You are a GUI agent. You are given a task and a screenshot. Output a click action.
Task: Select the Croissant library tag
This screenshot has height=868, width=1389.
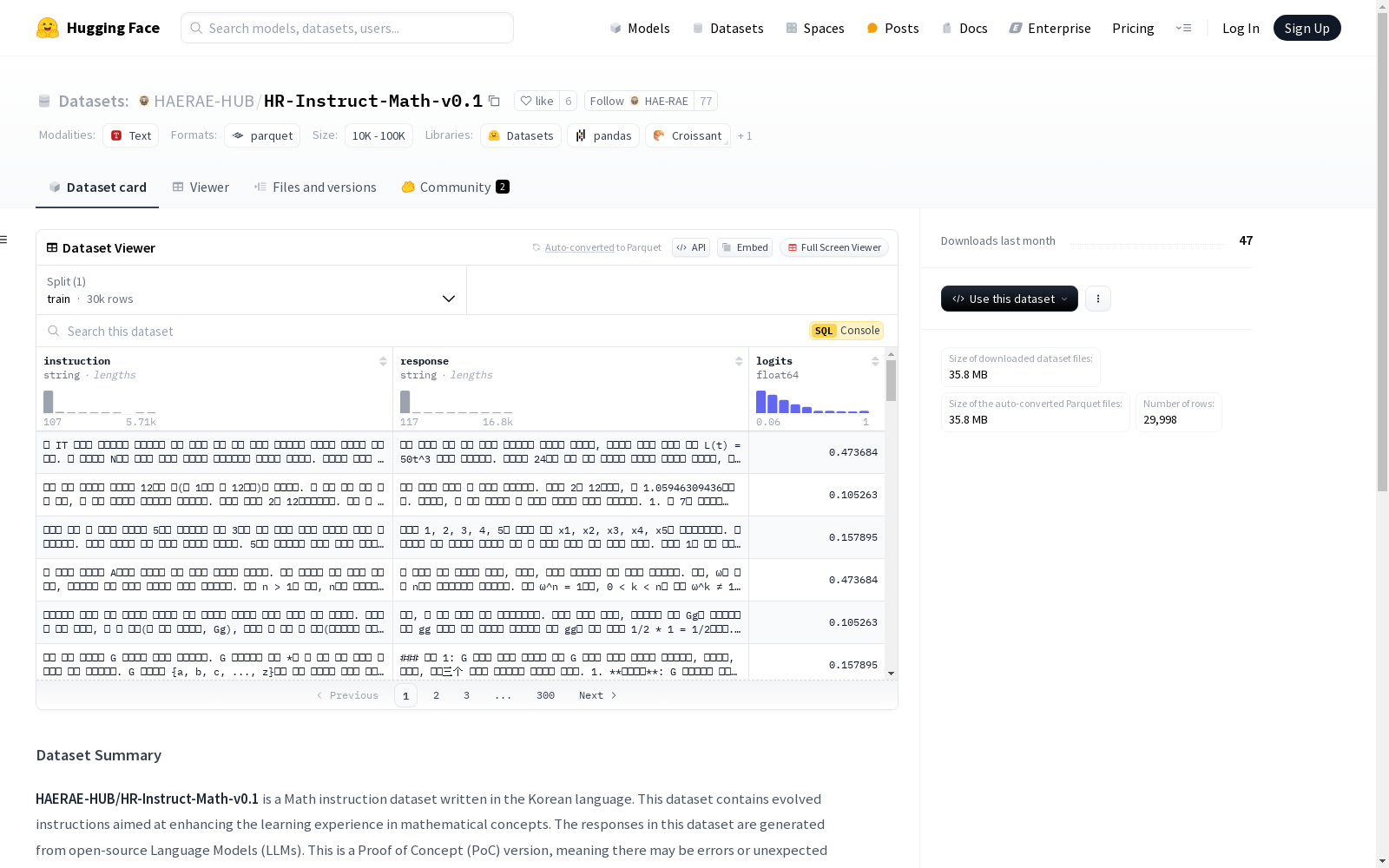(x=688, y=135)
